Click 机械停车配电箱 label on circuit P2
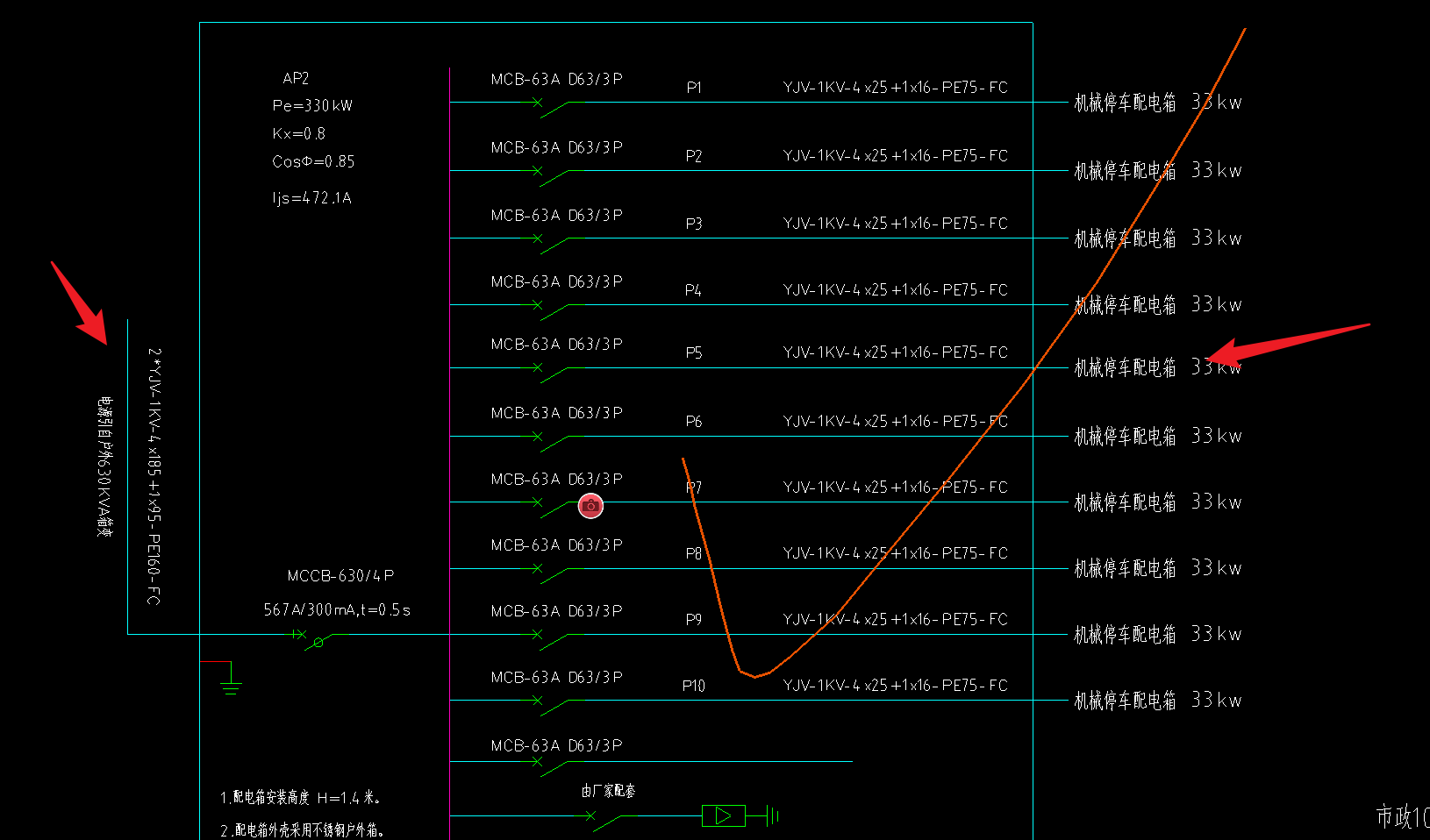 click(x=1126, y=171)
